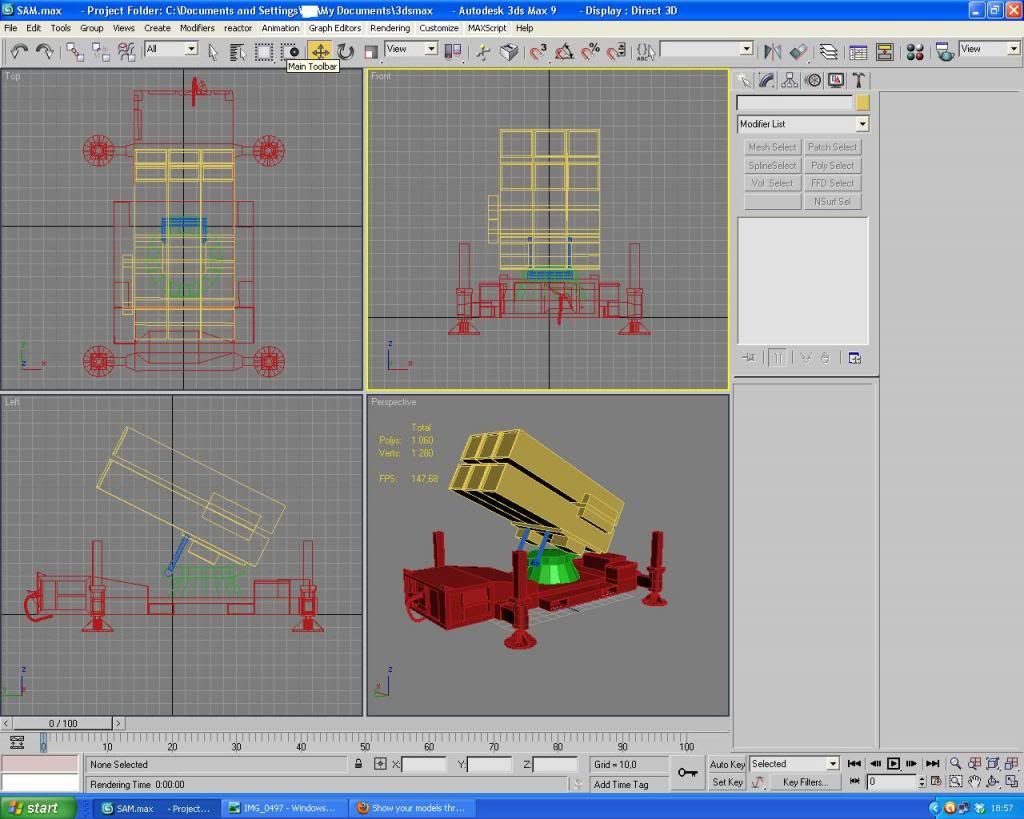Click the yellow object color swatch

862,103
